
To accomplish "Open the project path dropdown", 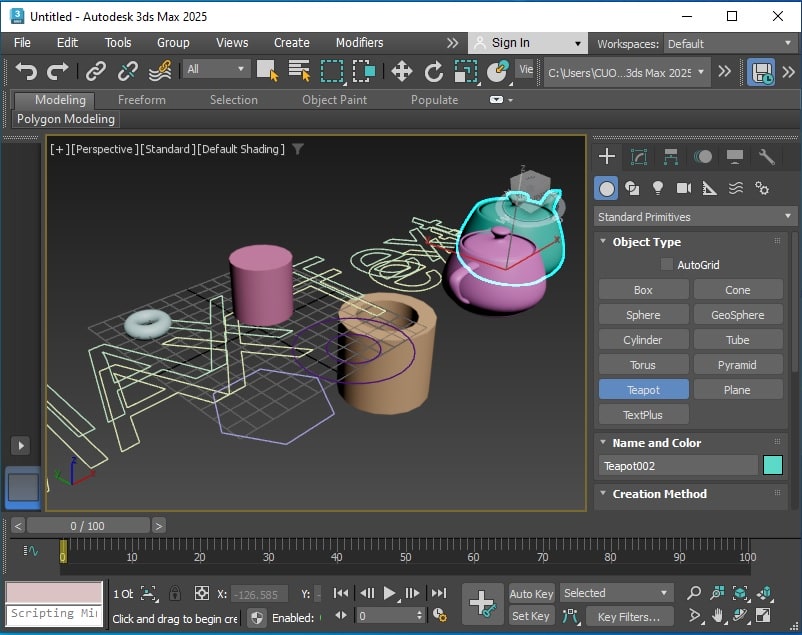I will tap(627, 73).
